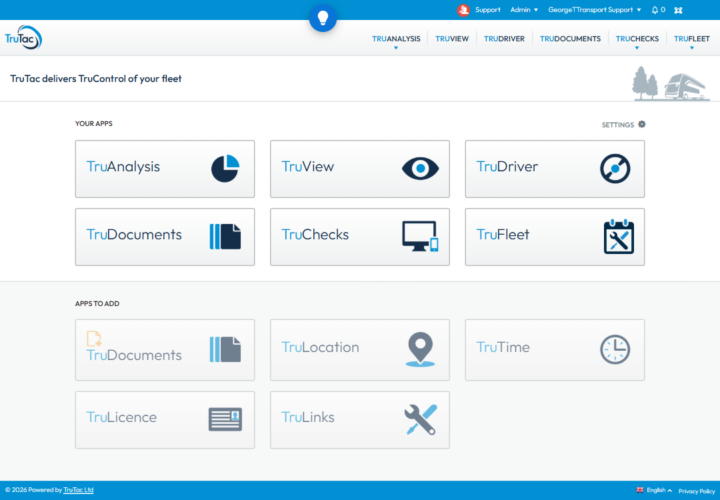Go to TRUDRIVER in navigation bar
The height and width of the screenshot is (500, 720).
(x=504, y=39)
